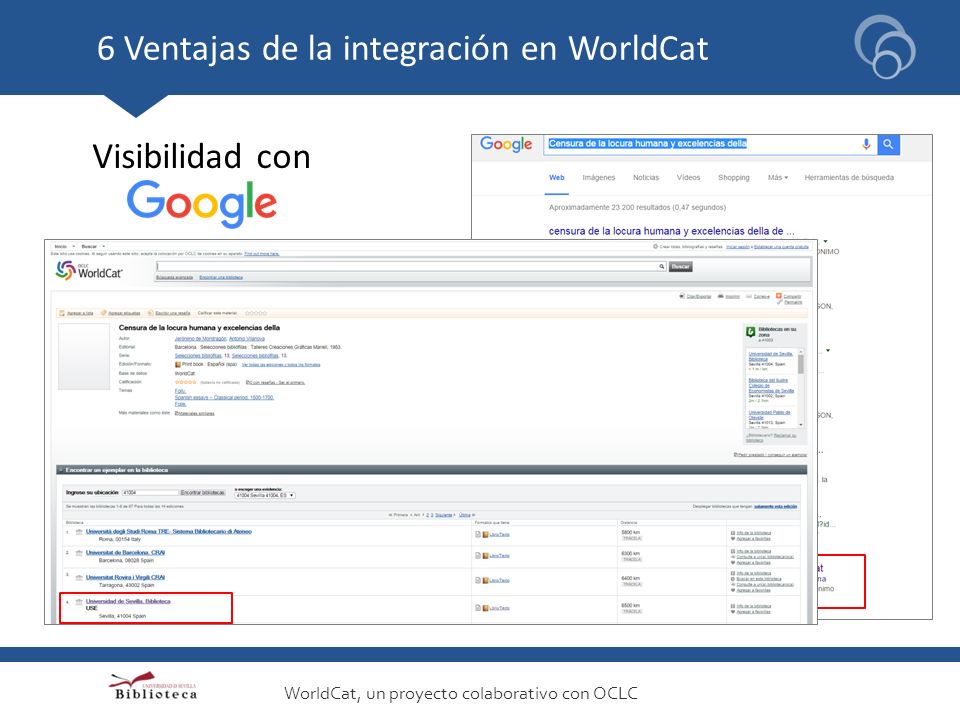
Task: Click the 'Encontrar bibliotecas' button
Action: coord(203,492)
